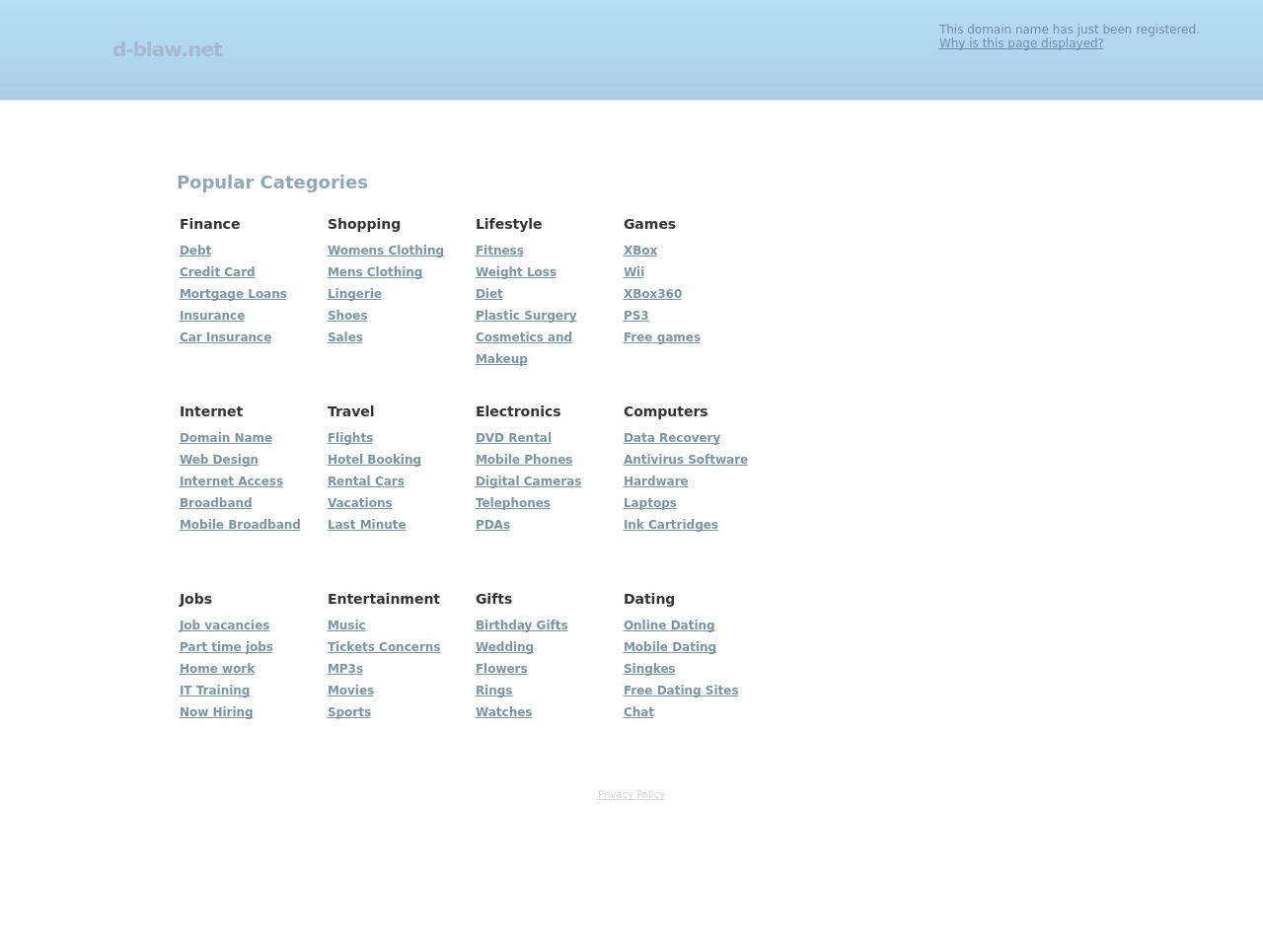1263x952 pixels.
Task: Open the Free games link
Action: 661,337
